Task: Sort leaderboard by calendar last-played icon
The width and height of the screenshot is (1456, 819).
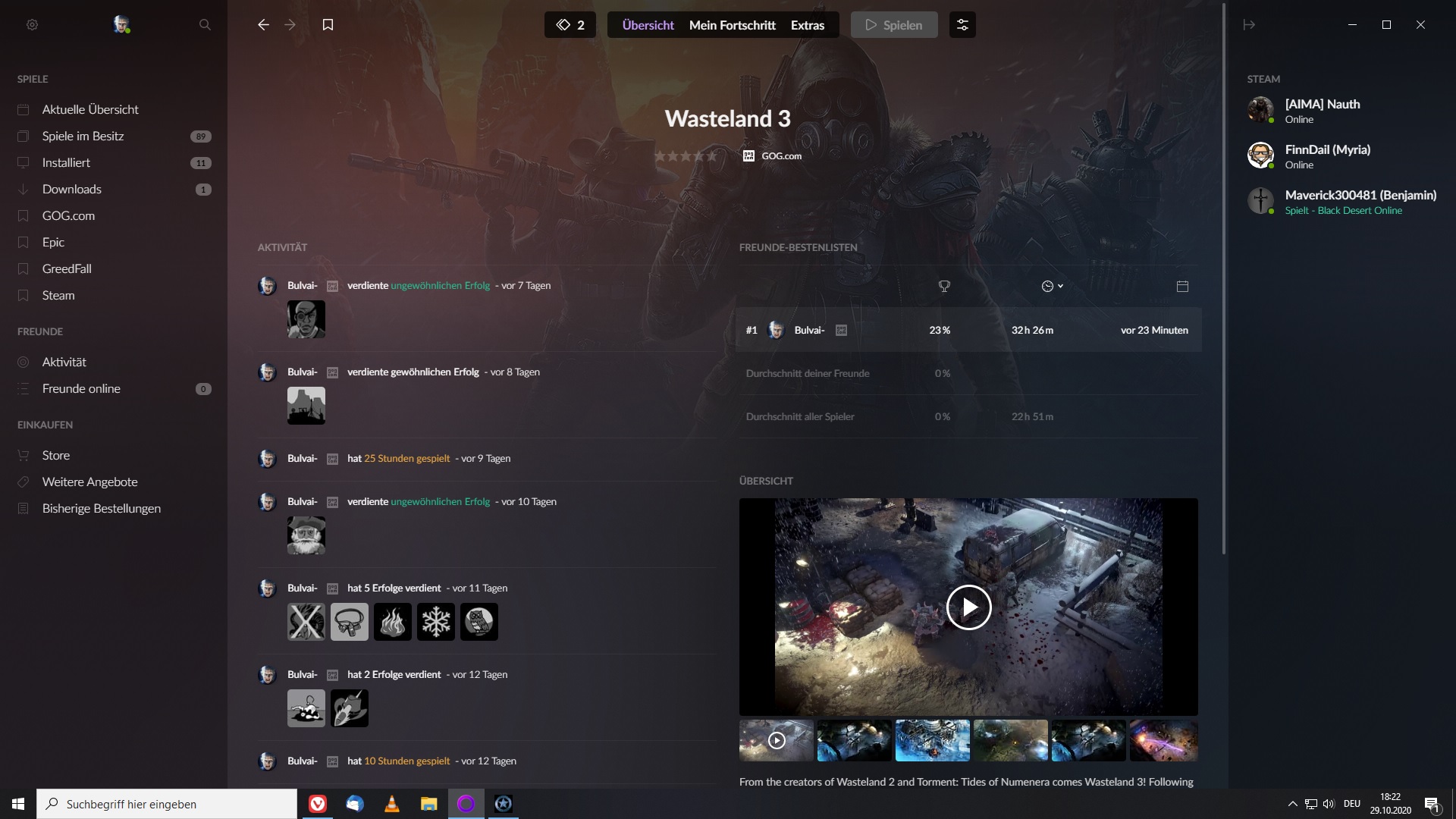Action: tap(1182, 287)
